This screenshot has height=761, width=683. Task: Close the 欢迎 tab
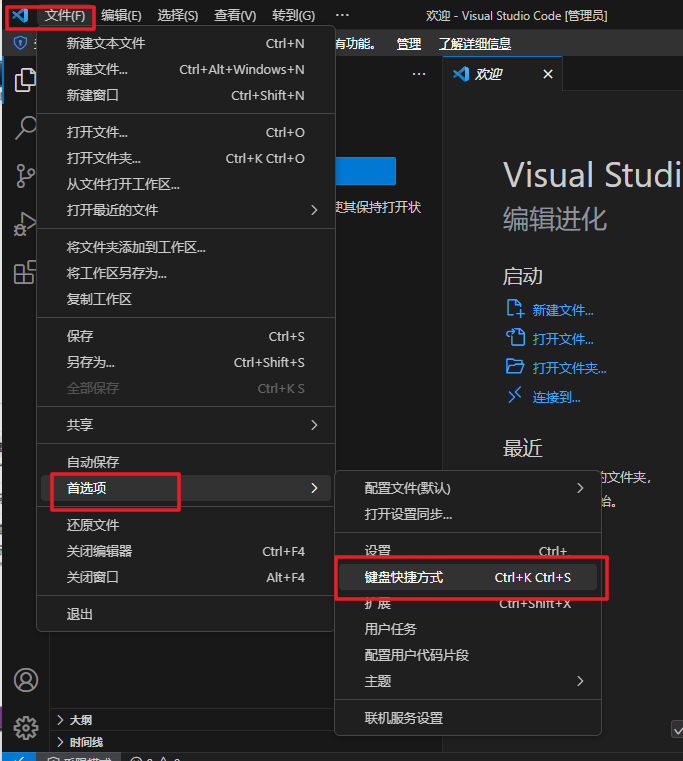(x=548, y=74)
